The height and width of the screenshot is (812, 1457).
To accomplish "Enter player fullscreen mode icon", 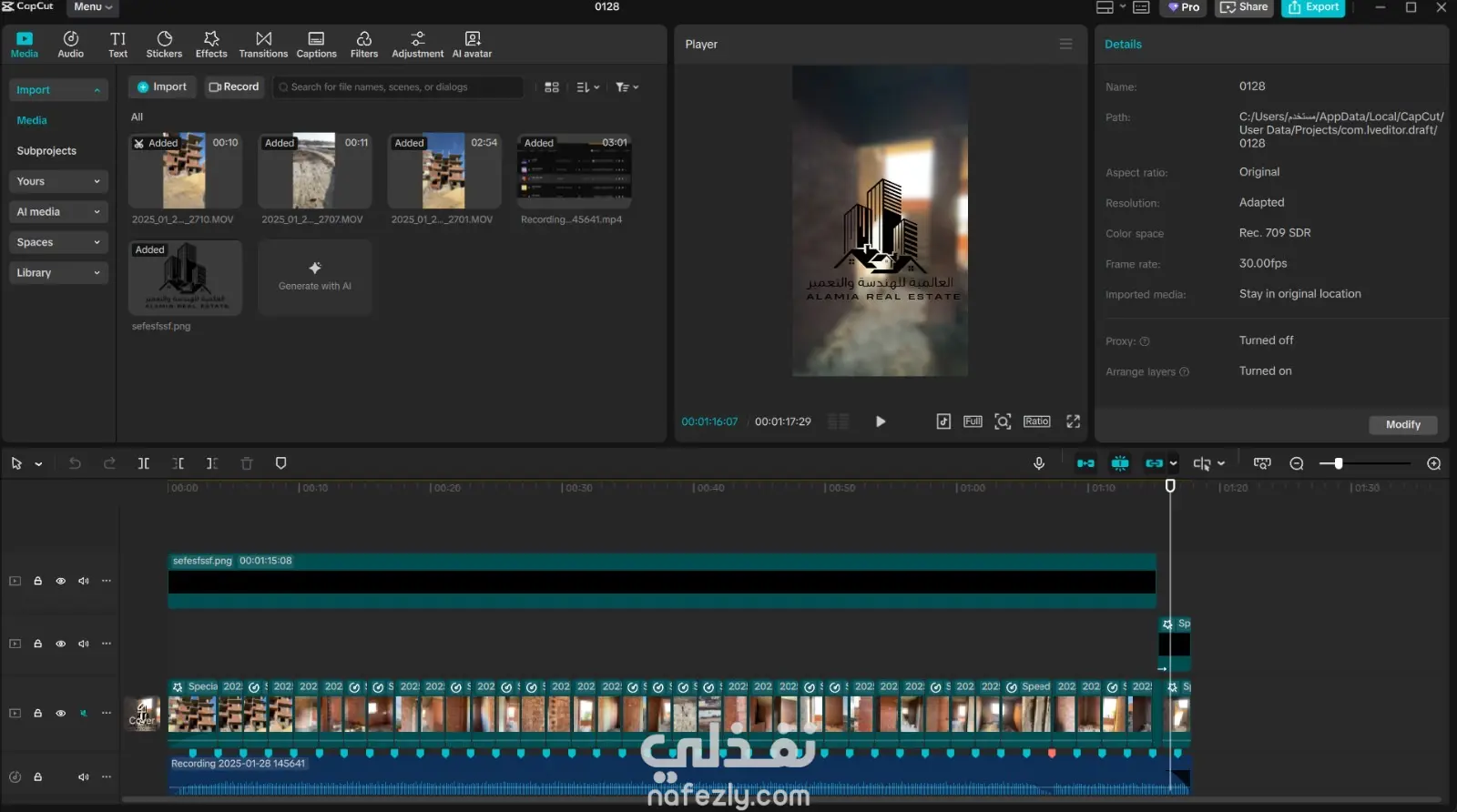I will [1074, 421].
